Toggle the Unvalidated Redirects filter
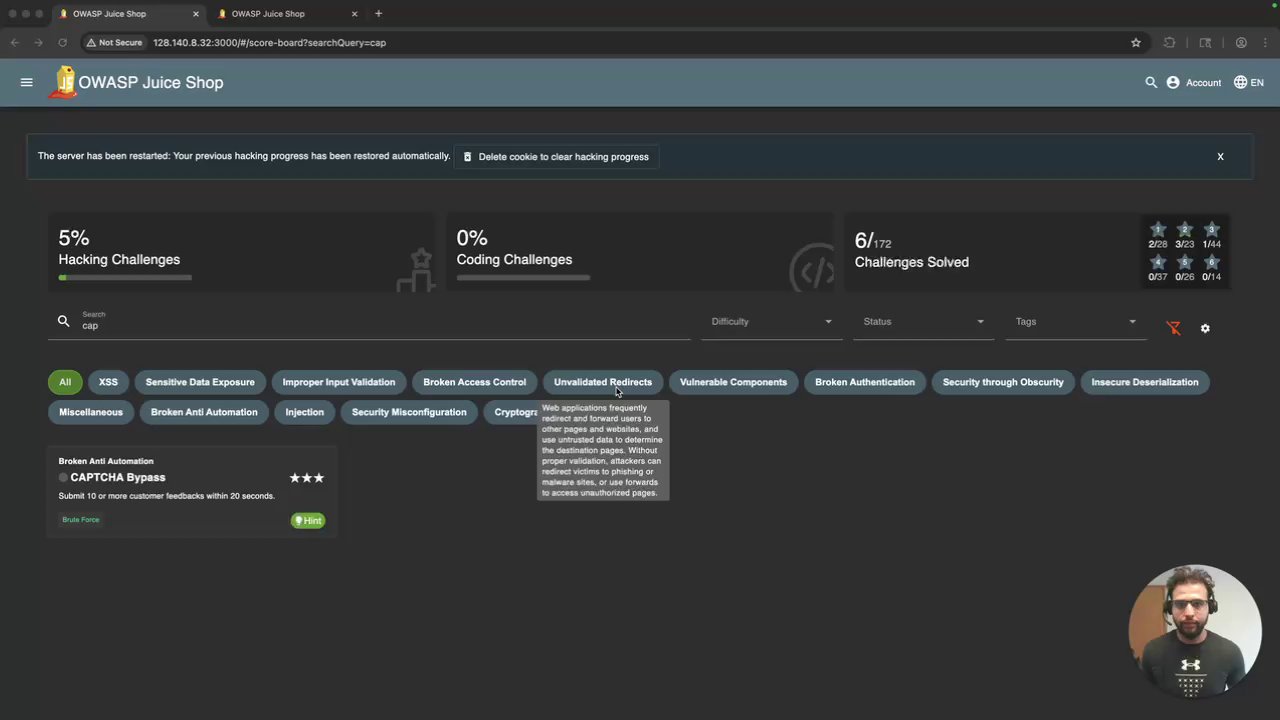1280x720 pixels. pyautogui.click(x=603, y=382)
